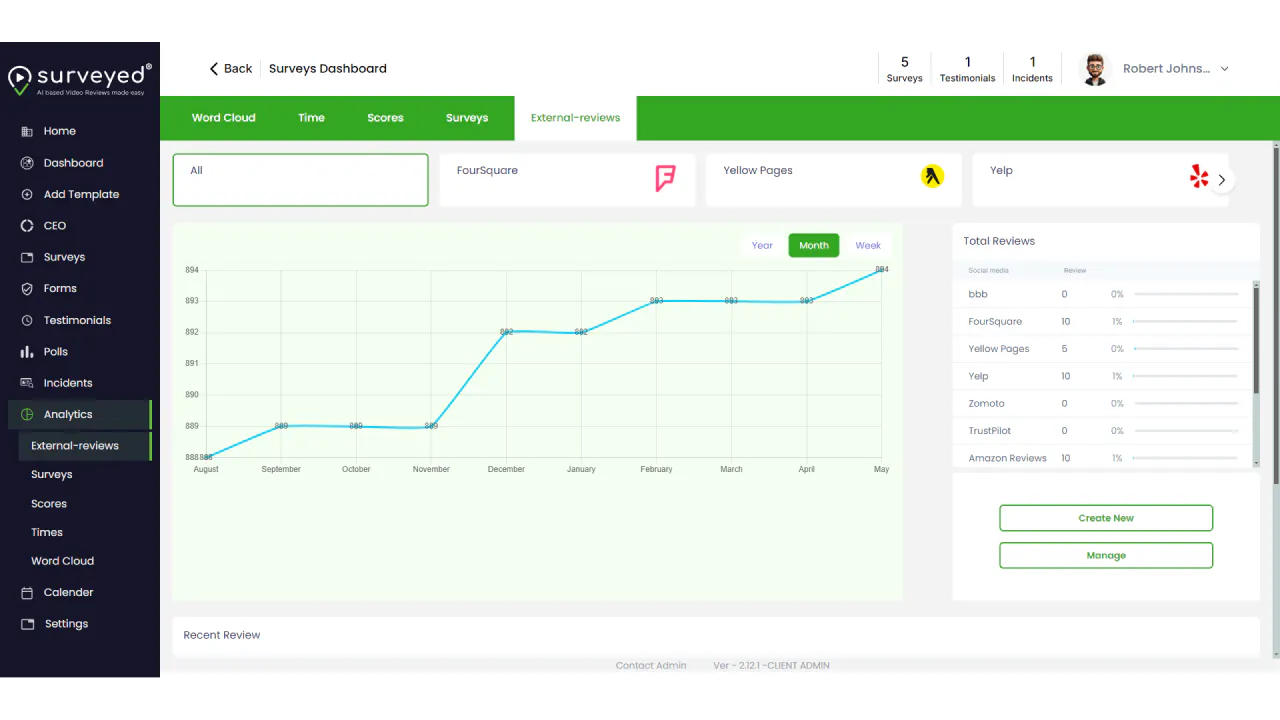Image resolution: width=1280 pixels, height=720 pixels.
Task: Click the Testimonials clock icon
Action: [x=27, y=320]
